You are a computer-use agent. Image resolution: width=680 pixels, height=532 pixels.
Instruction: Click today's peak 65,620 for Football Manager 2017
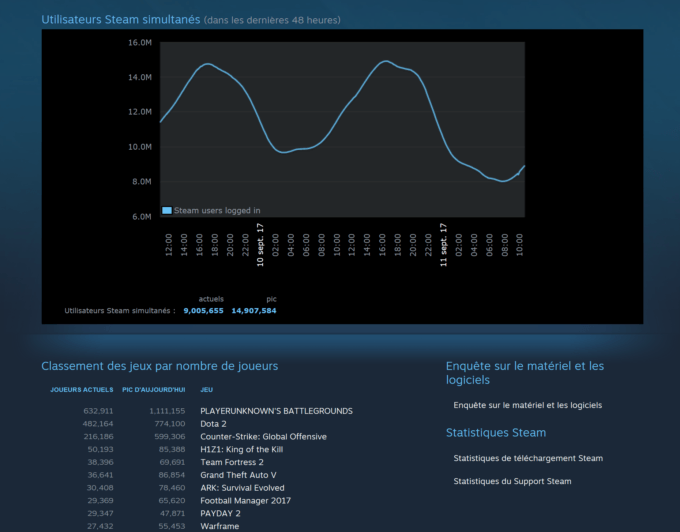pyautogui.click(x=172, y=500)
